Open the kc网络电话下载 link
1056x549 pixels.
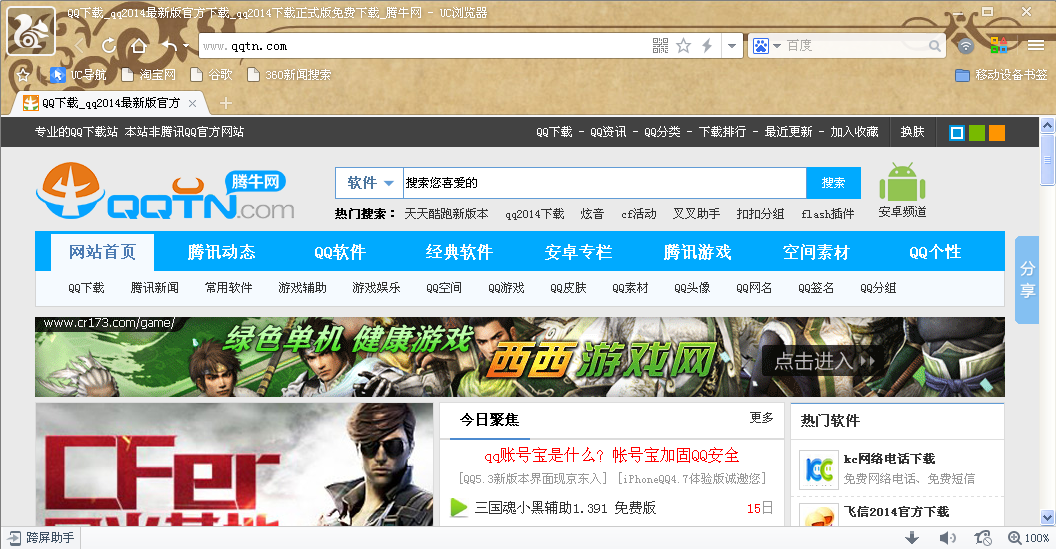point(888,459)
